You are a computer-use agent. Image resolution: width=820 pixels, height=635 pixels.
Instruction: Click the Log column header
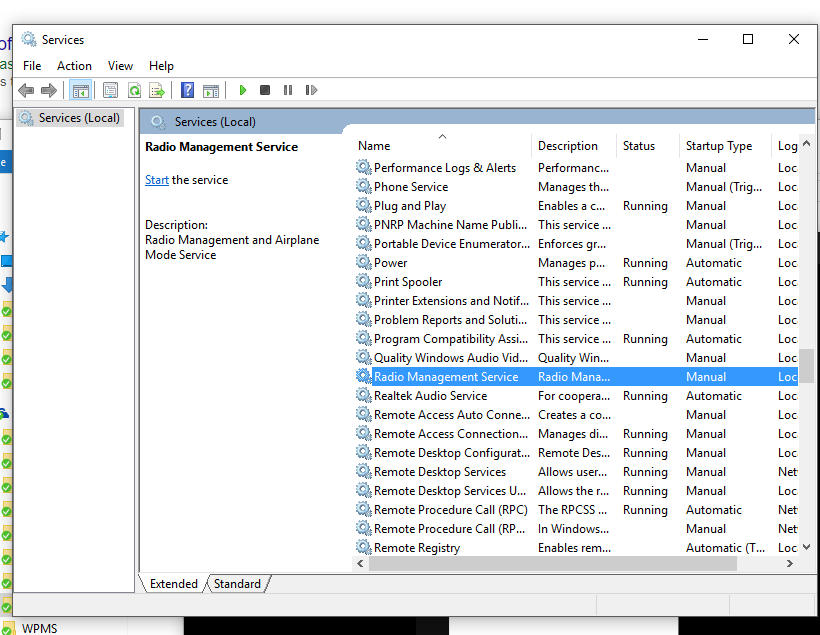click(x=785, y=146)
